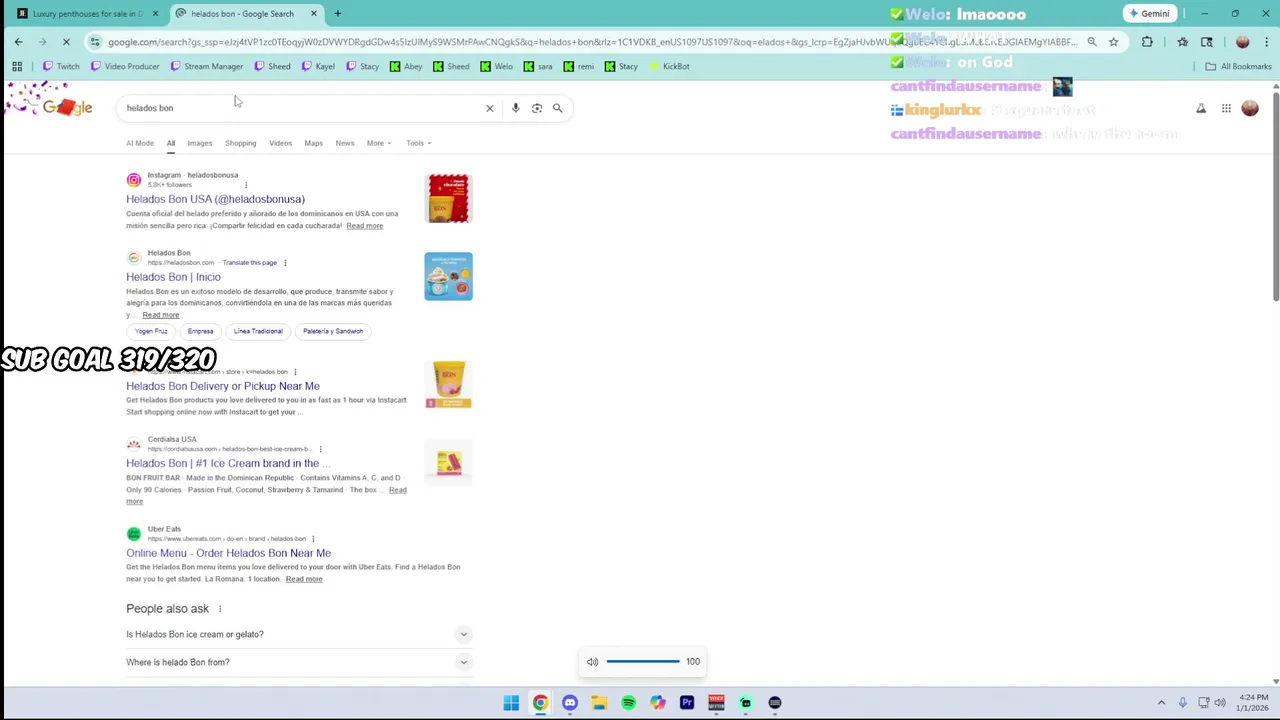Image resolution: width=1280 pixels, height=720 pixels.
Task: Click Translate this page link
Action: (x=250, y=263)
